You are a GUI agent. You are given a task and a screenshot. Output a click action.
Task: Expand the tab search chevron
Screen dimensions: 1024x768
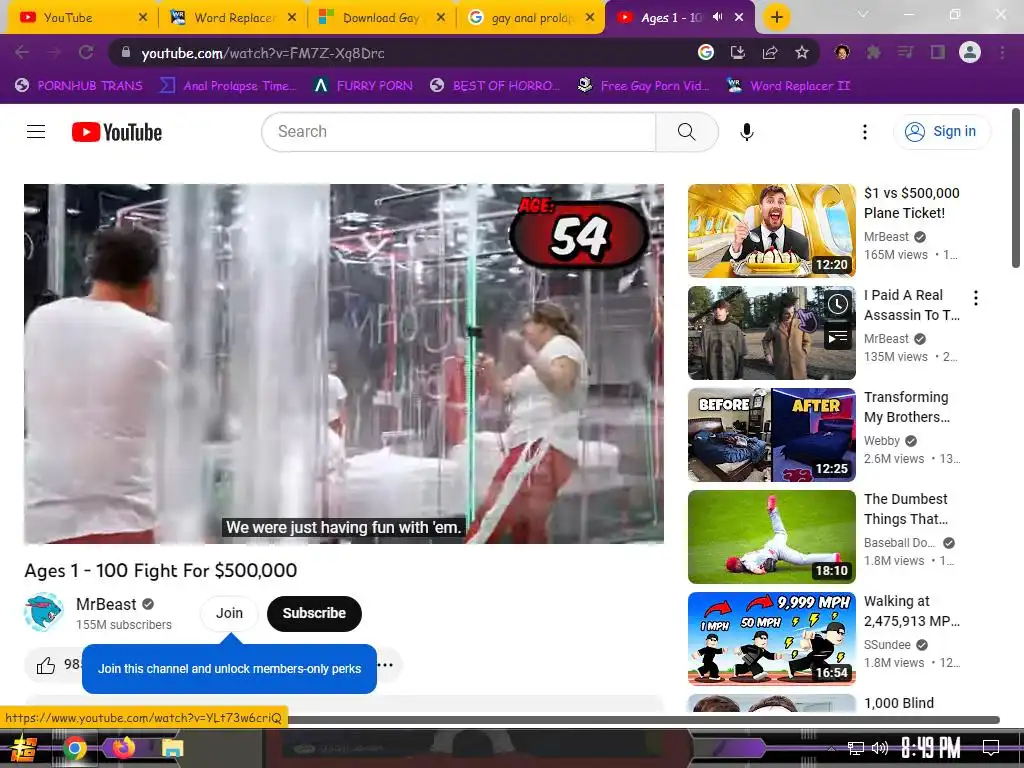coord(863,14)
